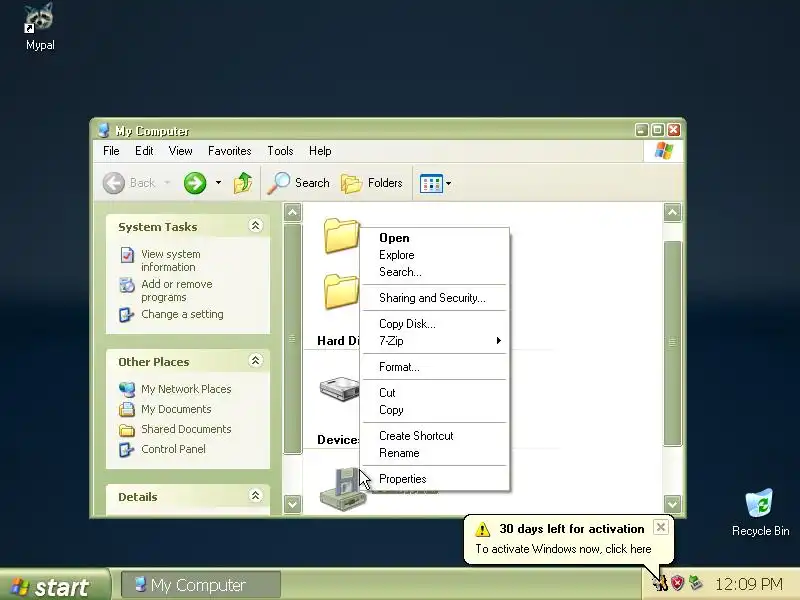Click the right pane vertical scrollbar thumb
The image size is (800, 600).
click(x=672, y=343)
